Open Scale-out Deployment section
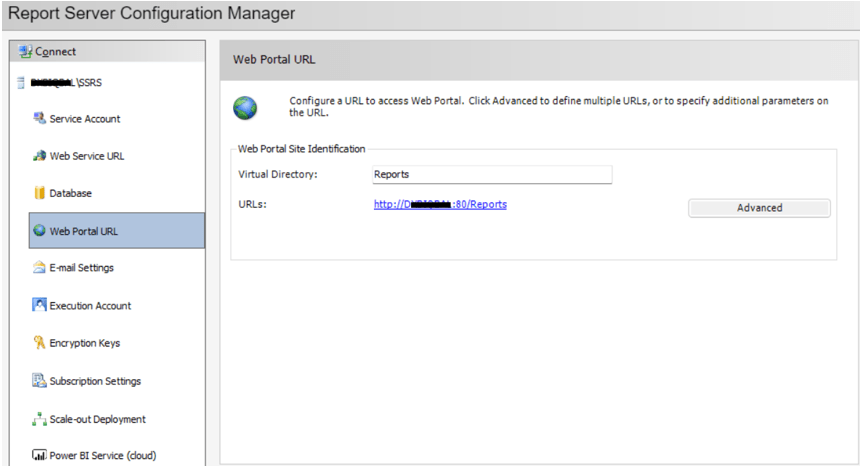This screenshot has height=466, width=862. pos(97,419)
